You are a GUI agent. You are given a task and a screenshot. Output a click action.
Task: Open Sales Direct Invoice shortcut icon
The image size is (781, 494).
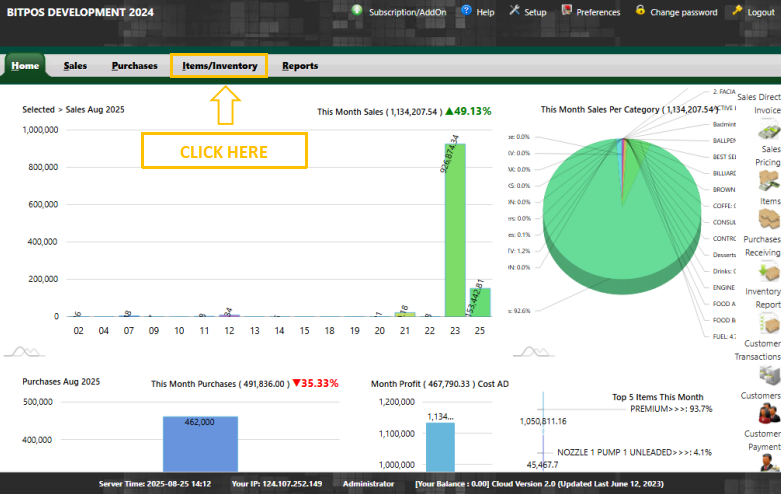(768, 131)
